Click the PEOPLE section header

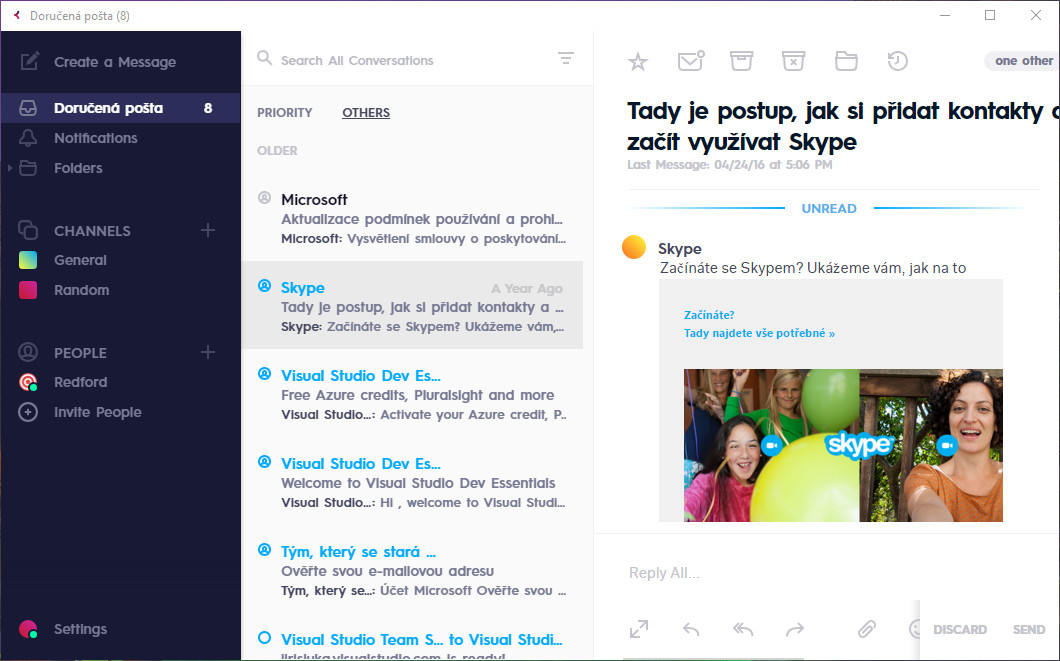click(x=80, y=353)
